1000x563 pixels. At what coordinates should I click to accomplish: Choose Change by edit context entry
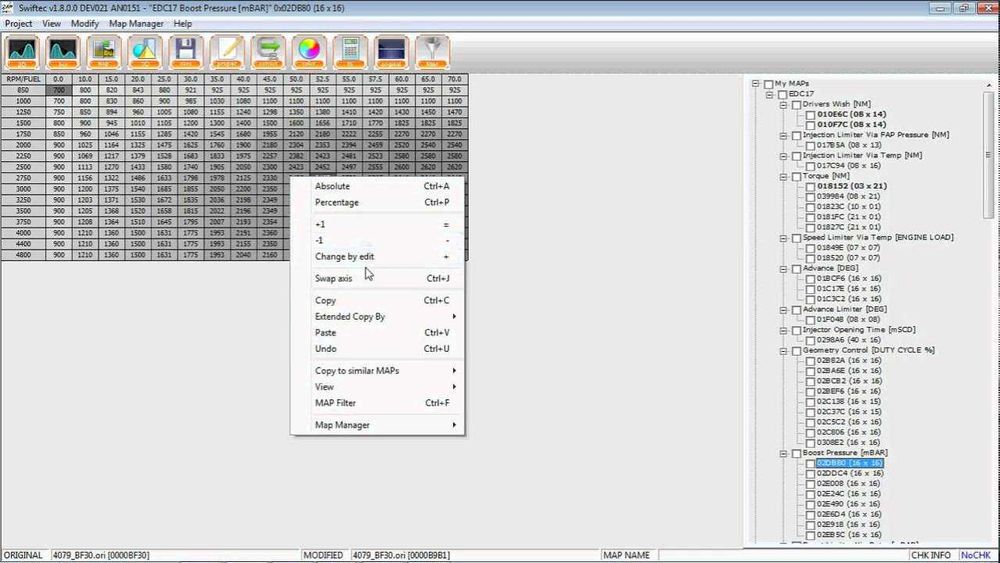point(378,256)
